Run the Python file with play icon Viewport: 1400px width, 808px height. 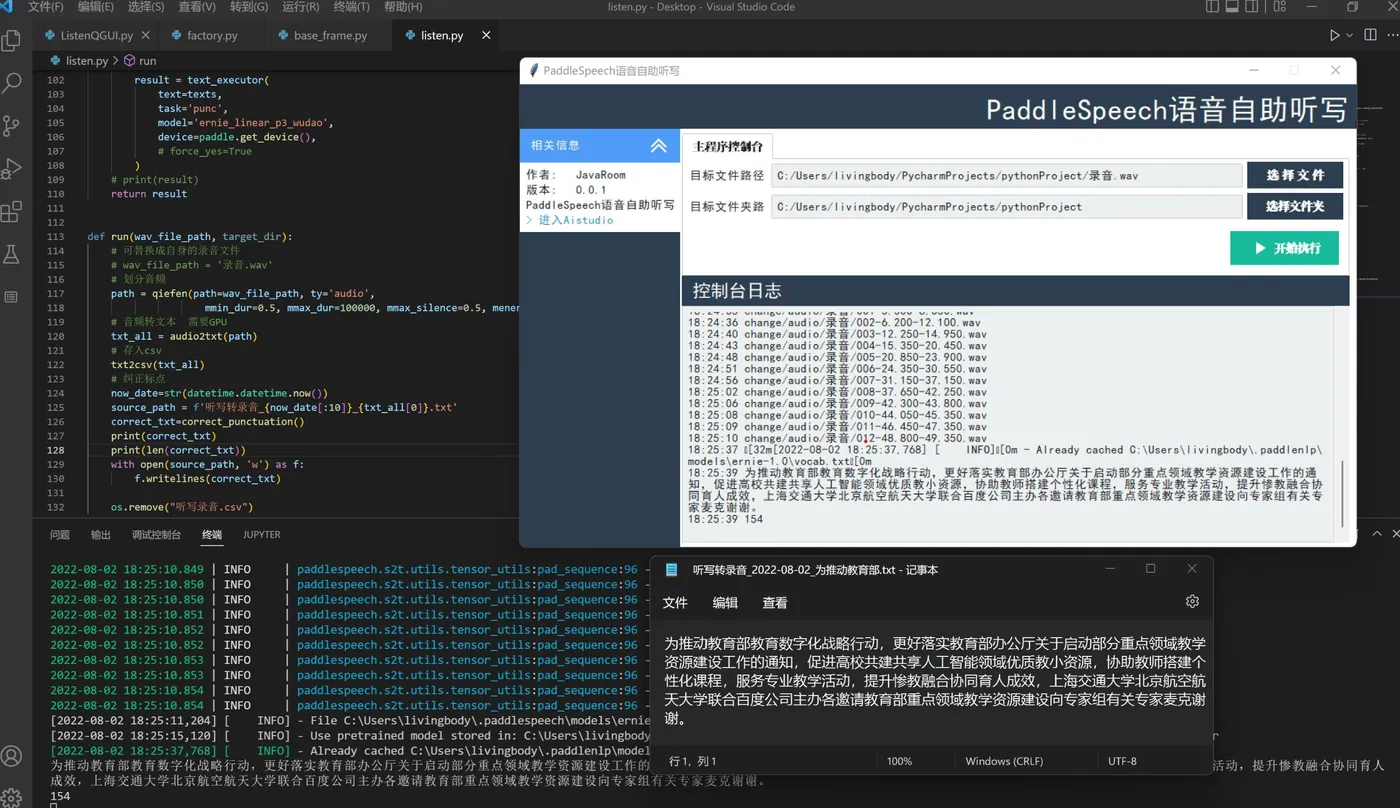click(1334, 35)
